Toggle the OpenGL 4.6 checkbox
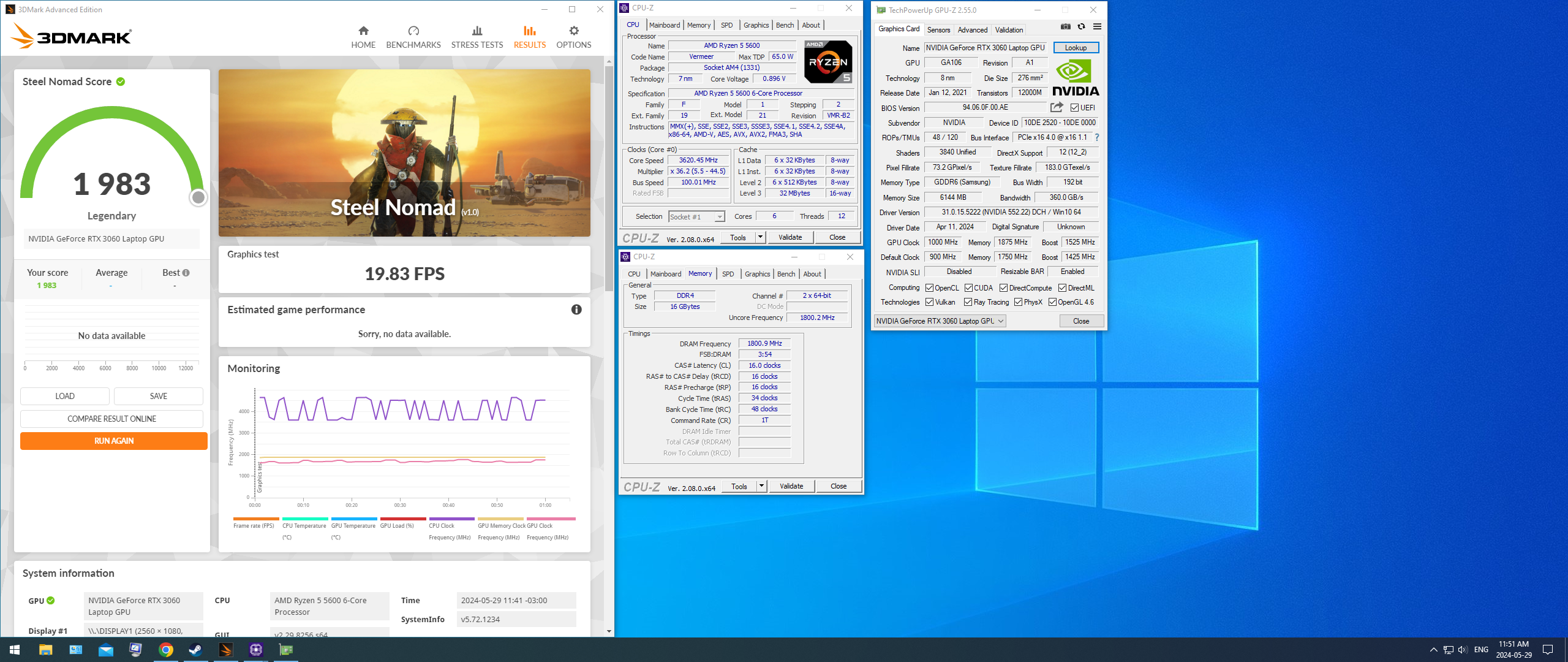The image size is (1568, 662). pyautogui.click(x=1052, y=302)
